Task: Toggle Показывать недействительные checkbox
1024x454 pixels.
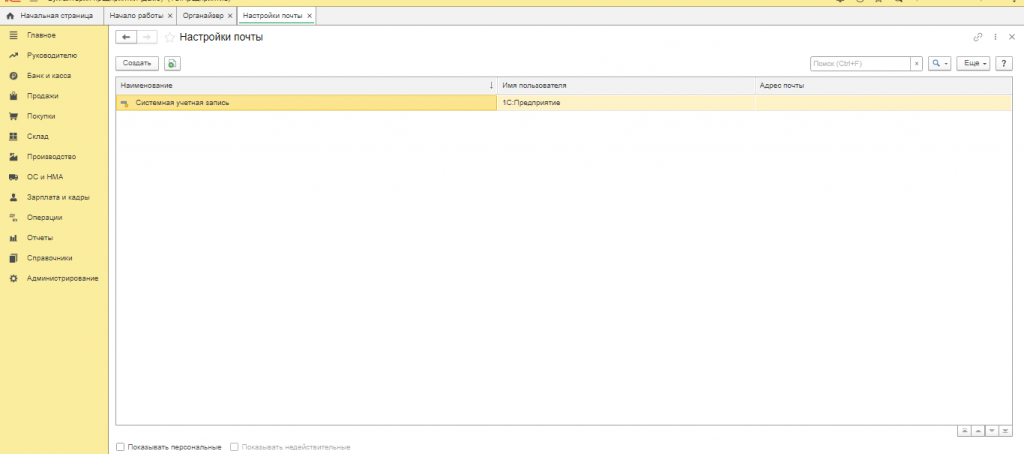Action: tap(234, 447)
